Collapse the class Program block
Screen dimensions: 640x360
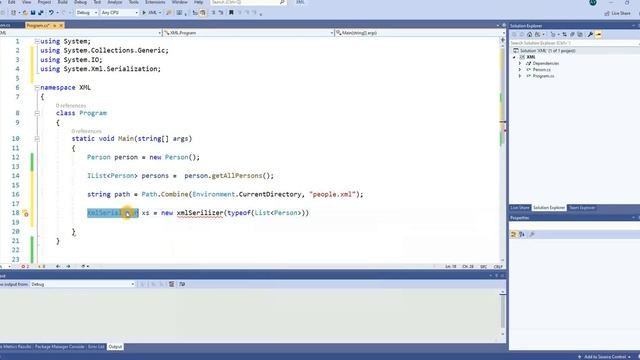(37, 113)
